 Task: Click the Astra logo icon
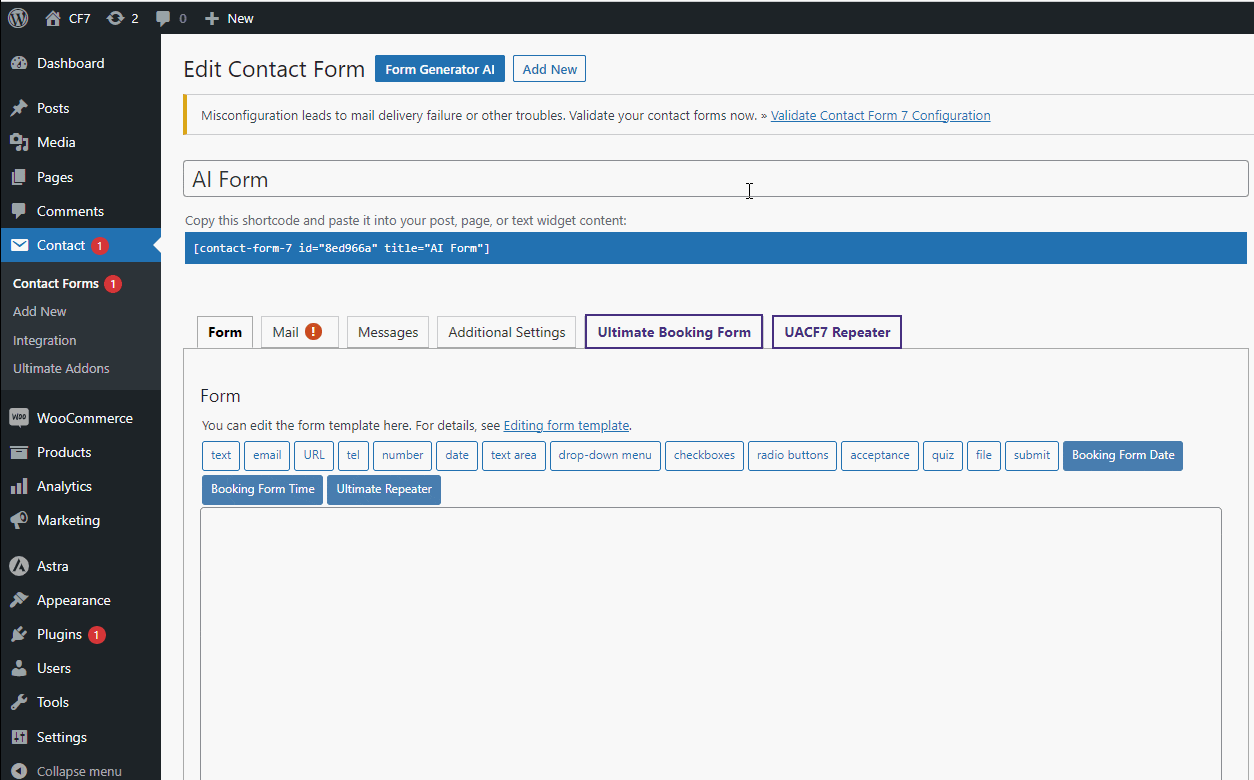pyautogui.click(x=19, y=566)
